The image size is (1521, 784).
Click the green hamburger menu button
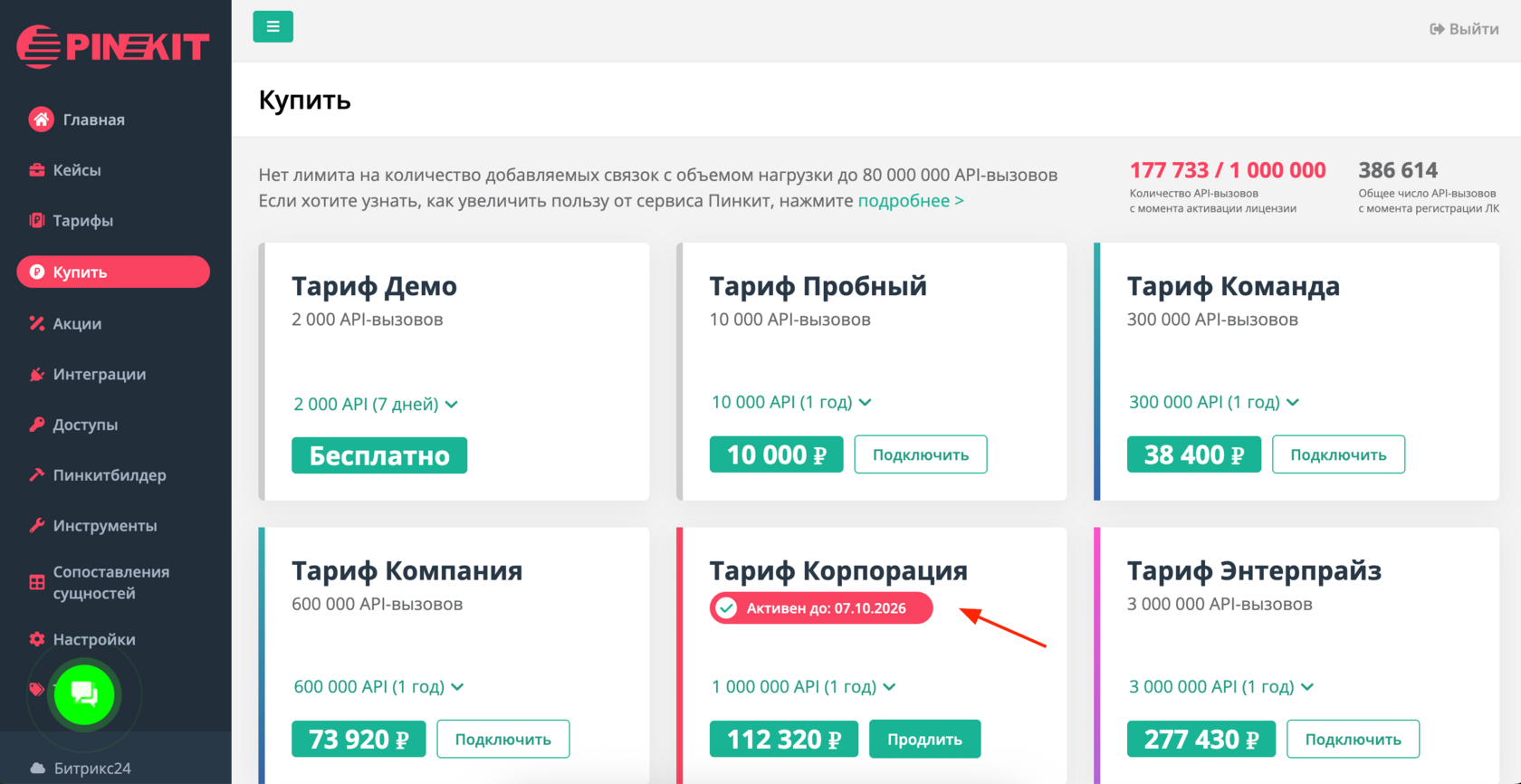point(273,27)
